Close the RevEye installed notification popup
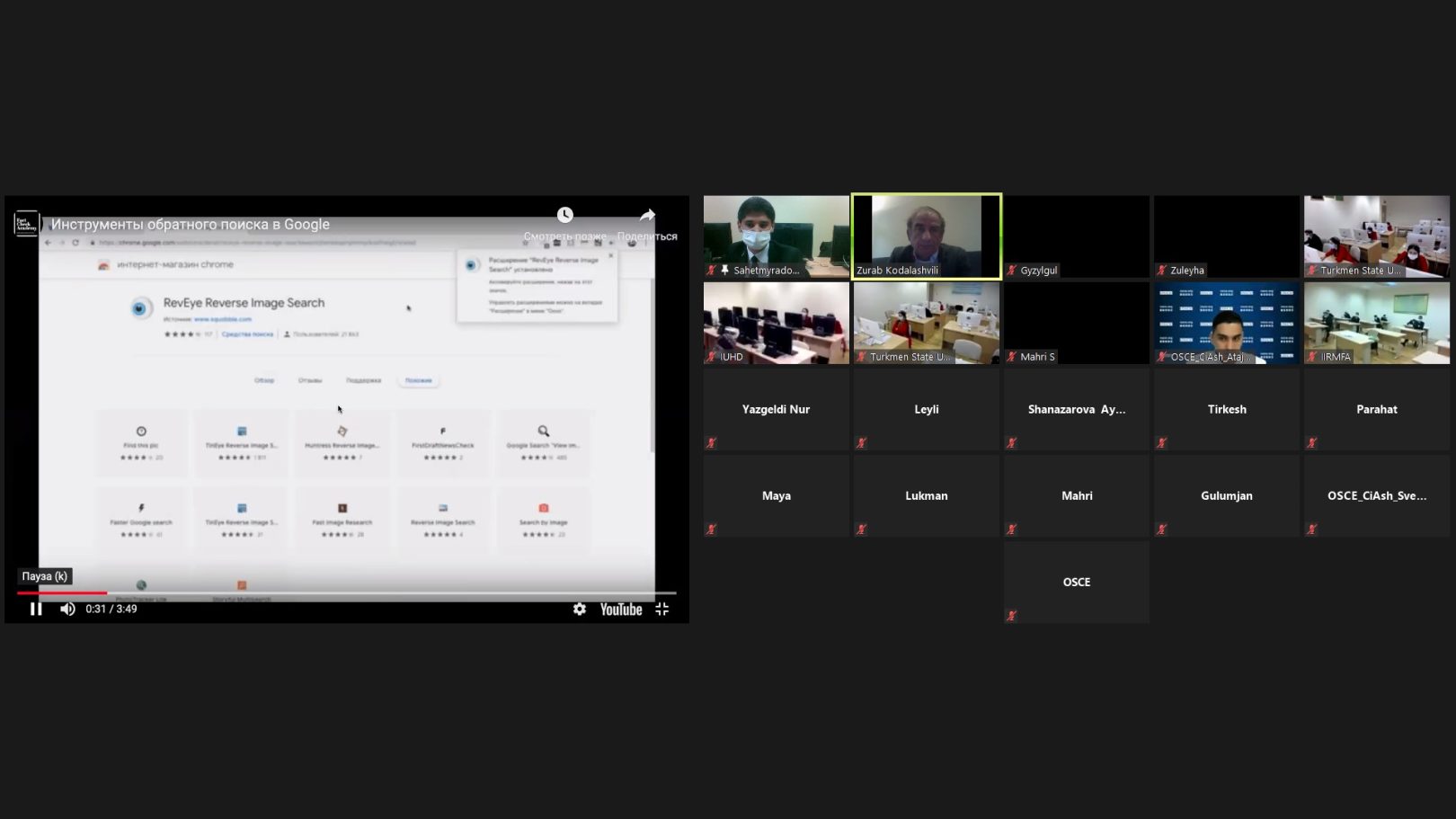 (x=611, y=256)
